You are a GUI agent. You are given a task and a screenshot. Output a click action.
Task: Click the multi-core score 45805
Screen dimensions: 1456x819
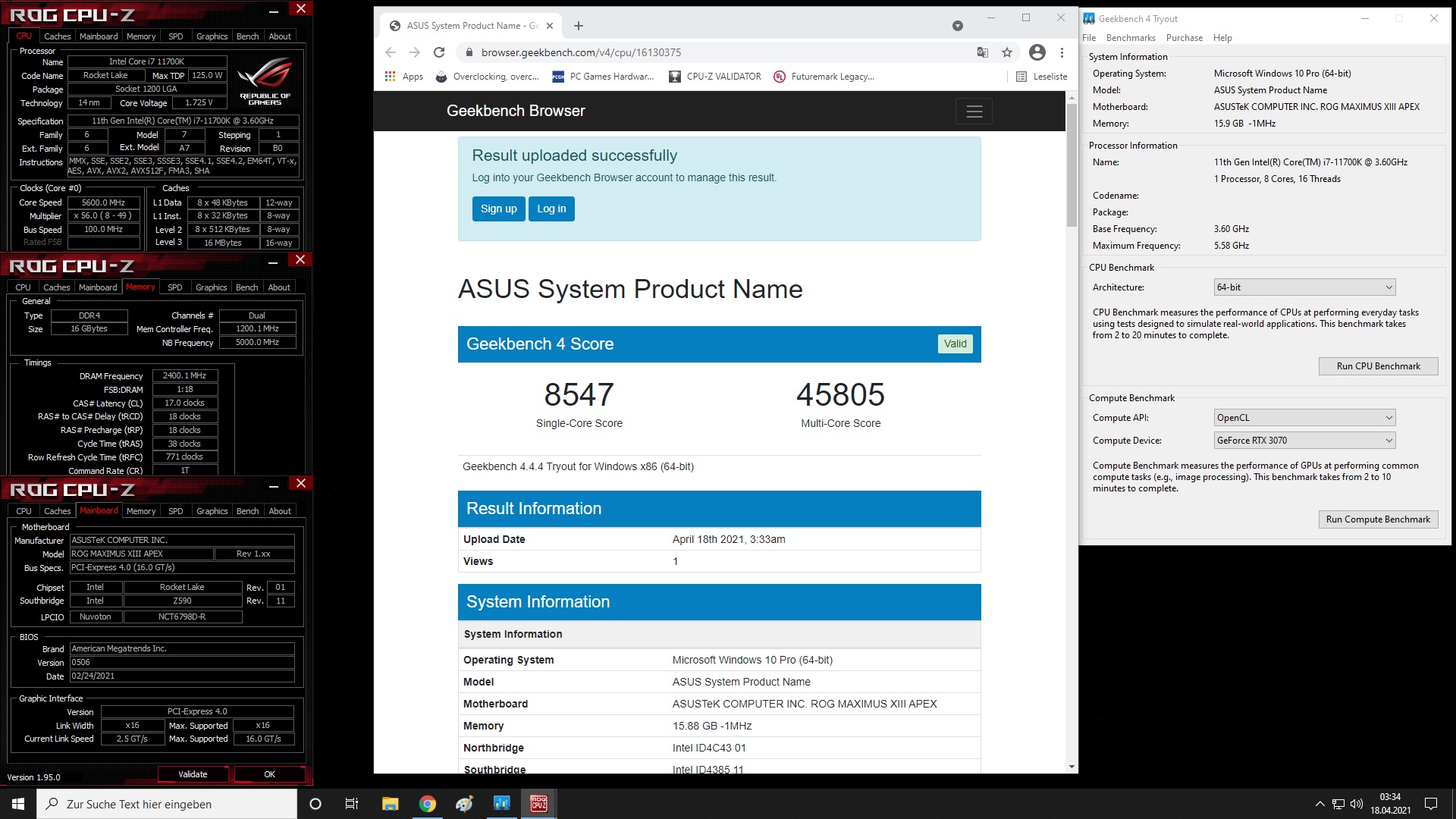pyautogui.click(x=840, y=395)
